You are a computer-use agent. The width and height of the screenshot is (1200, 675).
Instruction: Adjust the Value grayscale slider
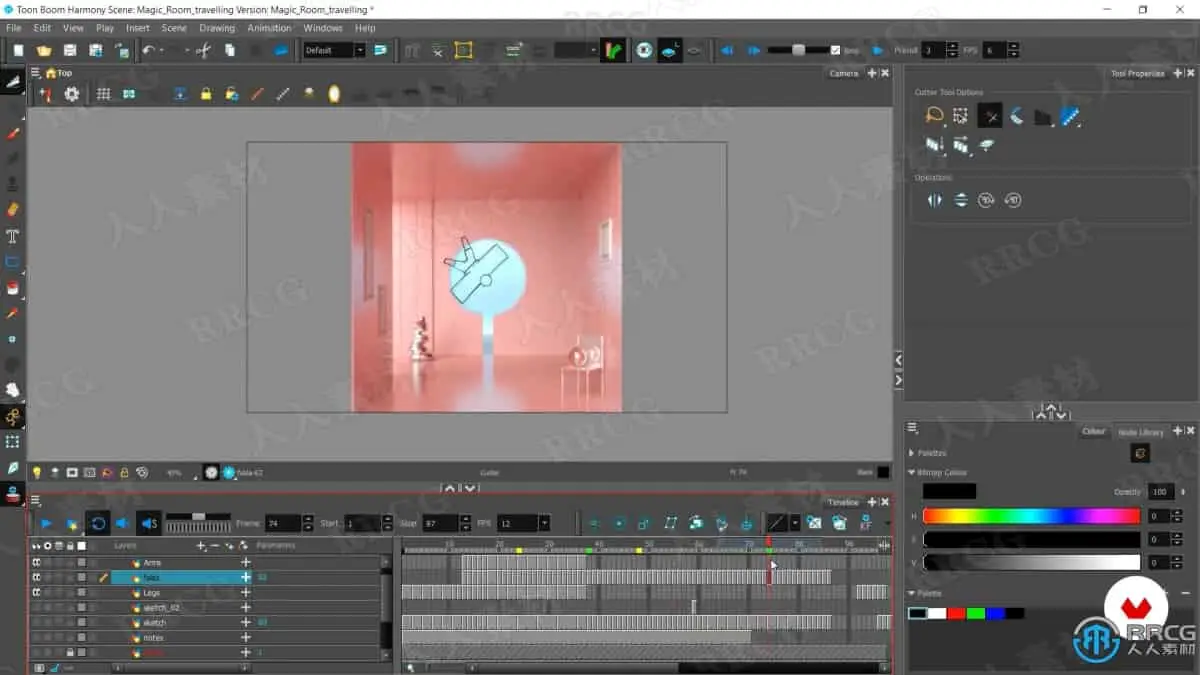(1031, 563)
